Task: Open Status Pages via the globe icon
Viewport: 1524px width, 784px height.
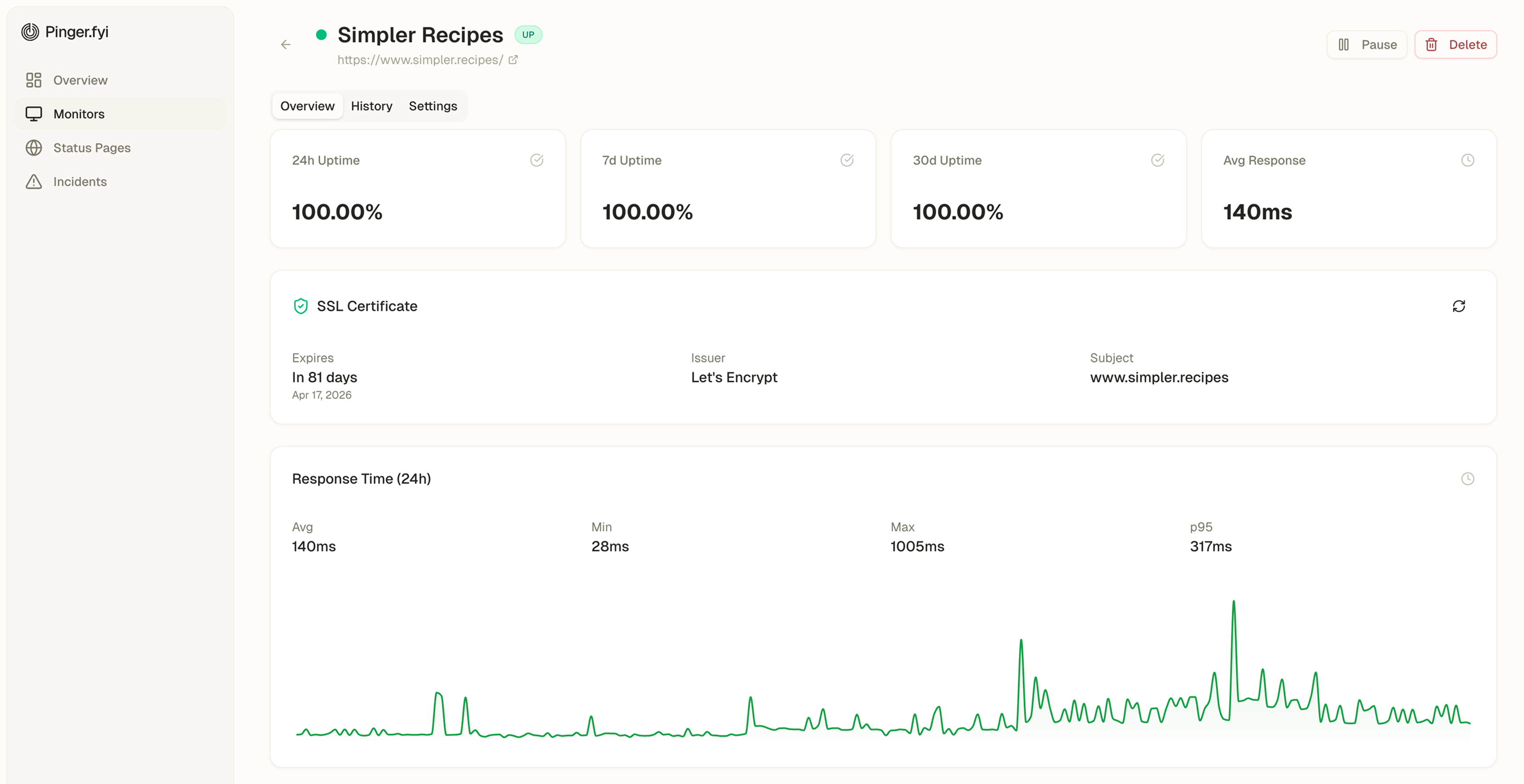Action: point(34,147)
